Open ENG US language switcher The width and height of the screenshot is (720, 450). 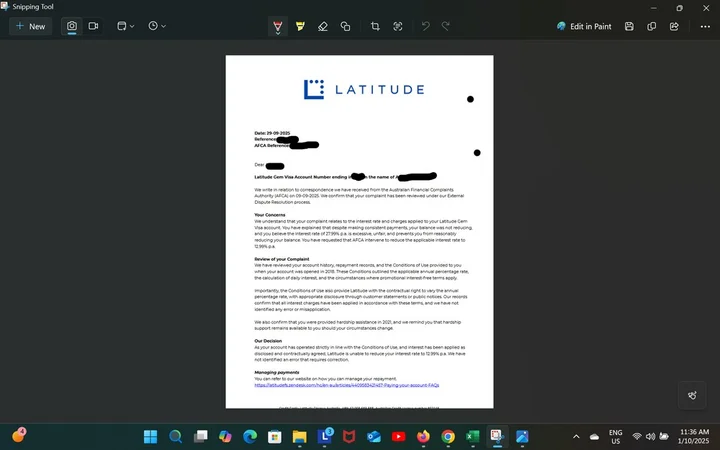pyautogui.click(x=615, y=437)
